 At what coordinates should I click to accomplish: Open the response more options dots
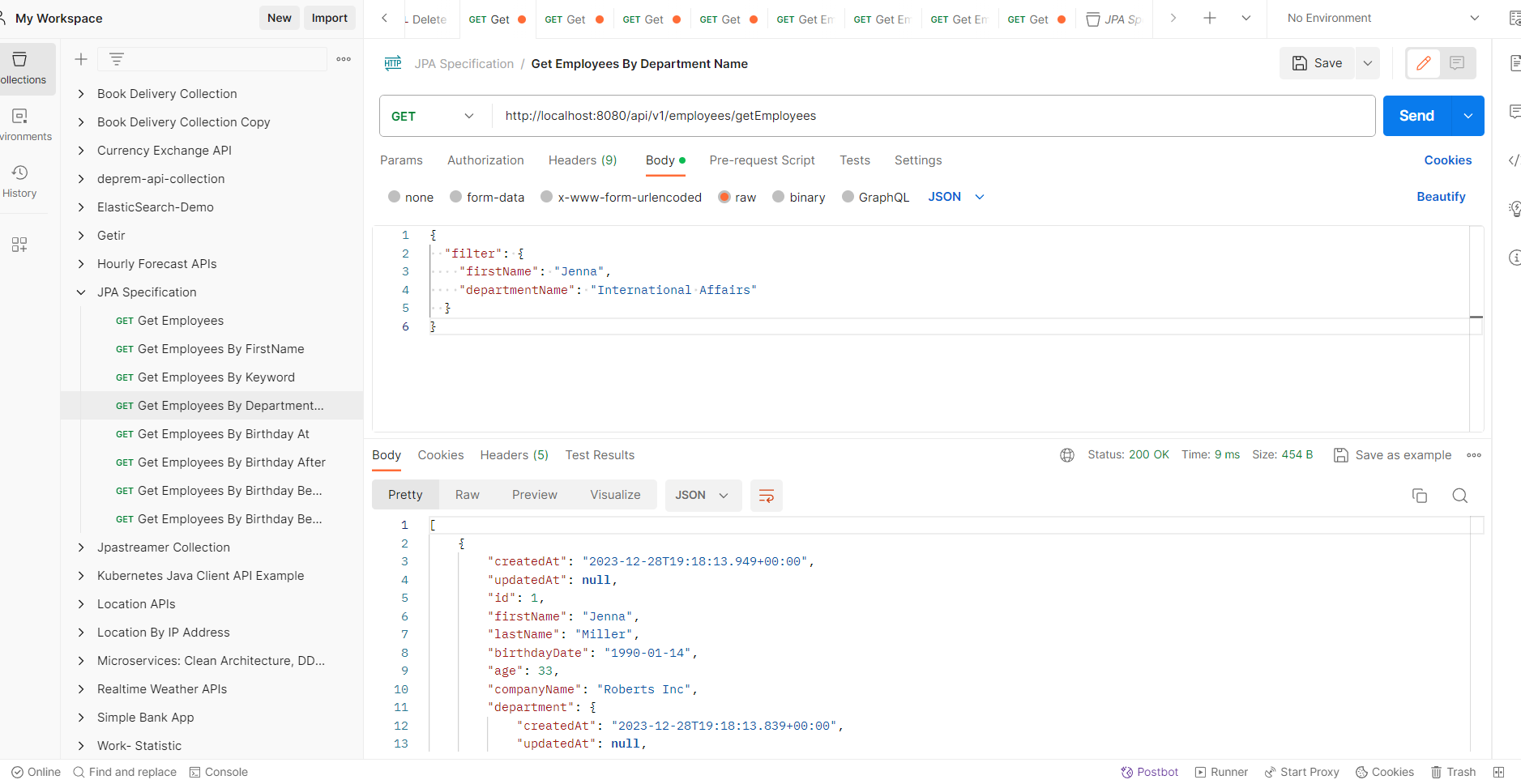1474,455
